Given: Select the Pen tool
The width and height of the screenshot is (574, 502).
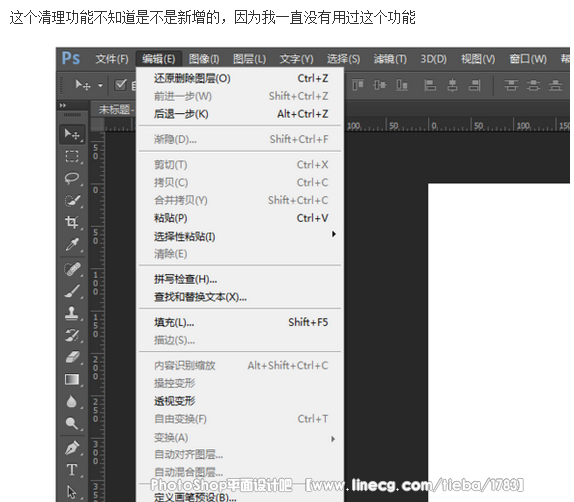Looking at the screenshot, I should (x=72, y=448).
